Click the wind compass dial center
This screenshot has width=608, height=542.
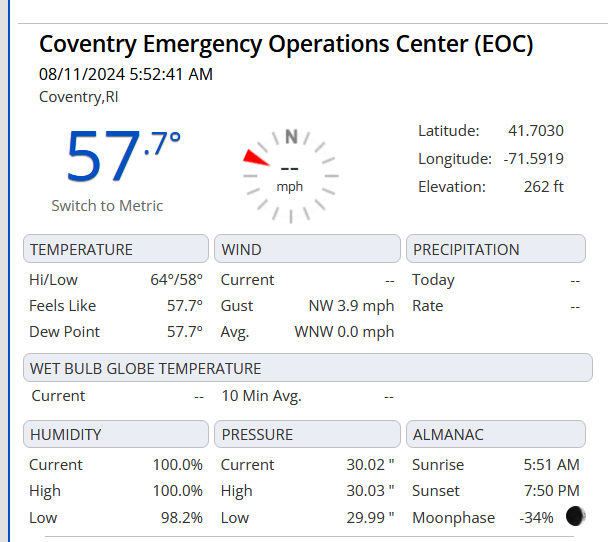click(290, 176)
